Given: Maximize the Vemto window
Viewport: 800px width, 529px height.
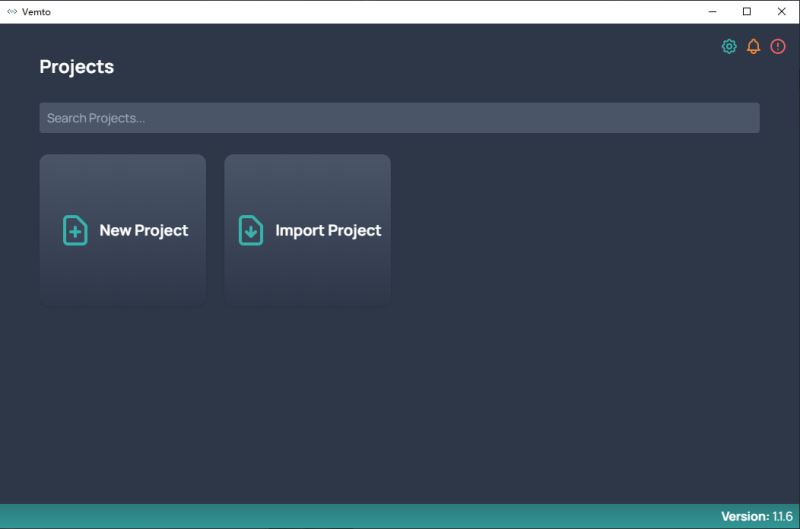Looking at the screenshot, I should [x=747, y=11].
